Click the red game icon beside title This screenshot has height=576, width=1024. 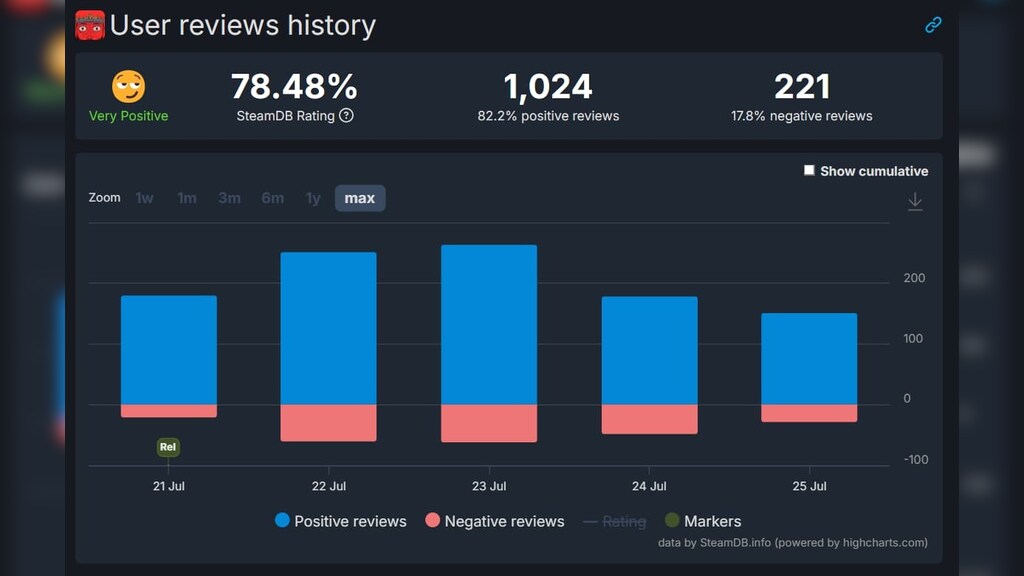[90, 25]
